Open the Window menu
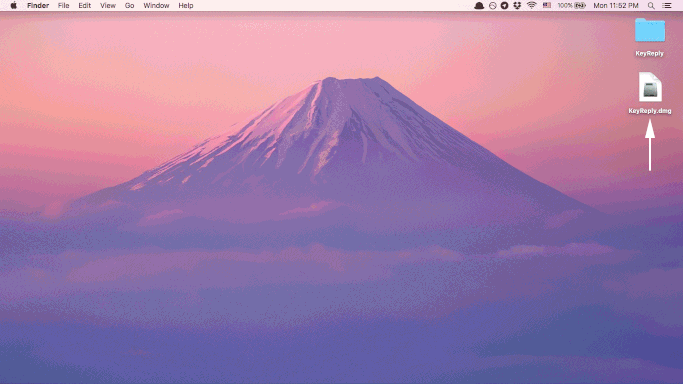 pyautogui.click(x=156, y=6)
